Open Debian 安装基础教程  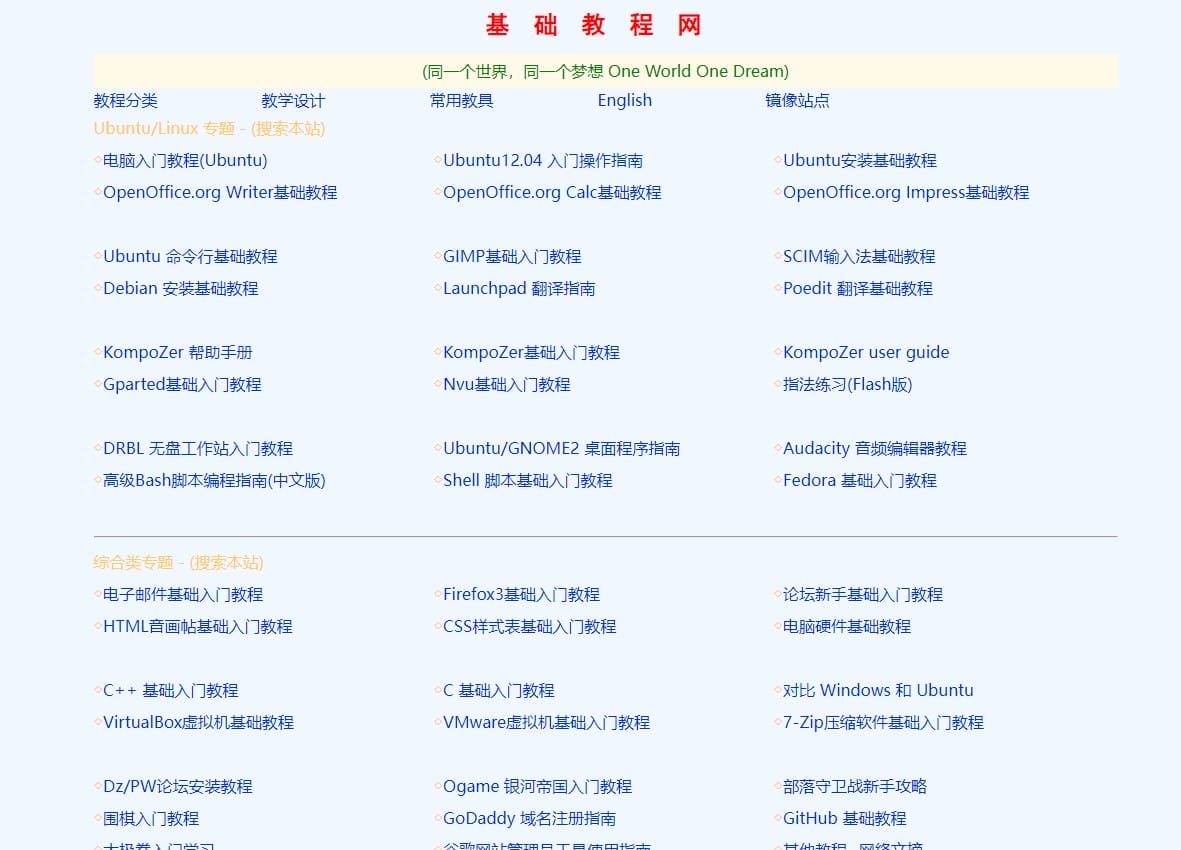coord(181,288)
